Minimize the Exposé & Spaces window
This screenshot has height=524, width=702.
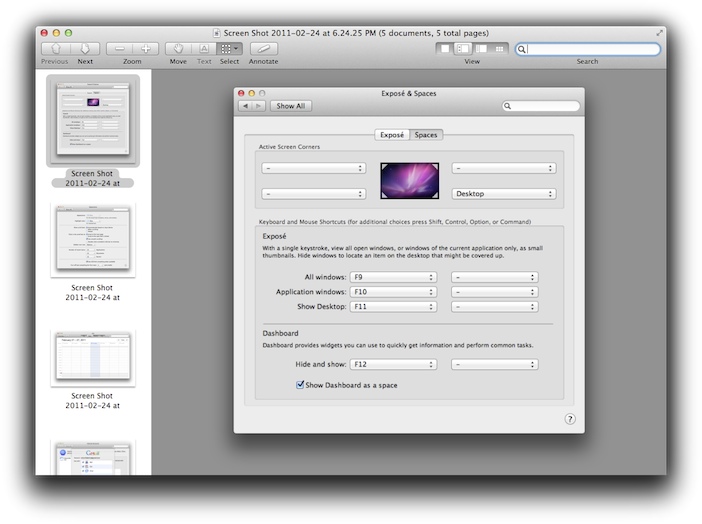tap(252, 93)
